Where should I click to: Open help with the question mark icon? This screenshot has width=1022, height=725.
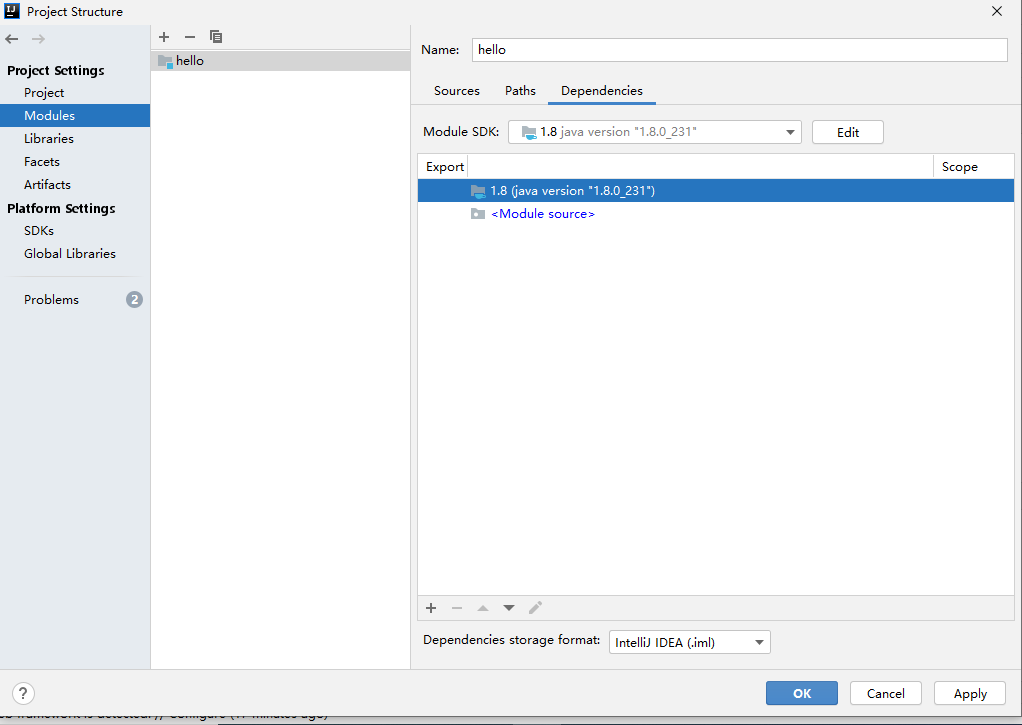point(23,694)
